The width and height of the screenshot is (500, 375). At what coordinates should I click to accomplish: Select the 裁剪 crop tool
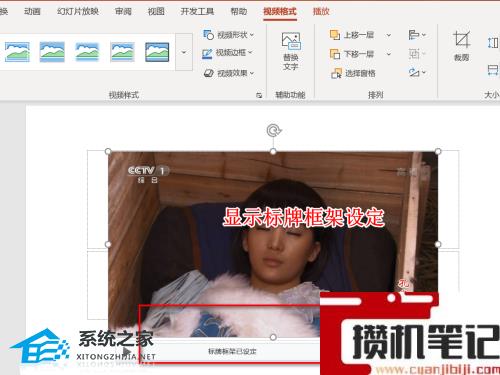(x=462, y=46)
